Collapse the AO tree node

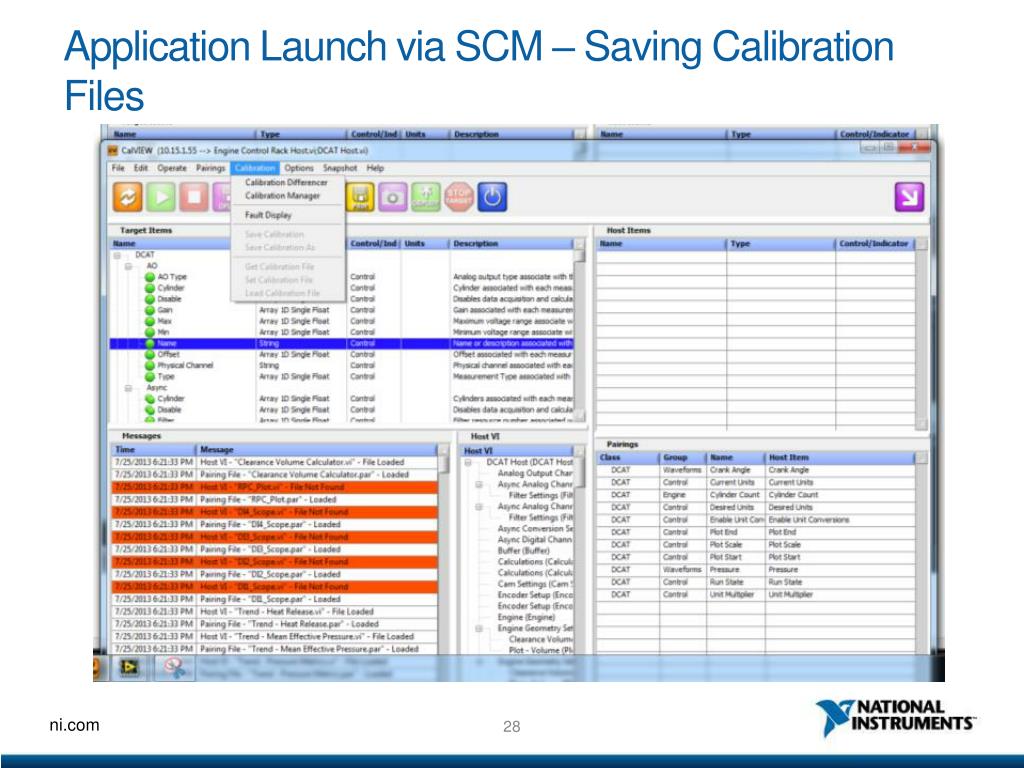click(128, 266)
